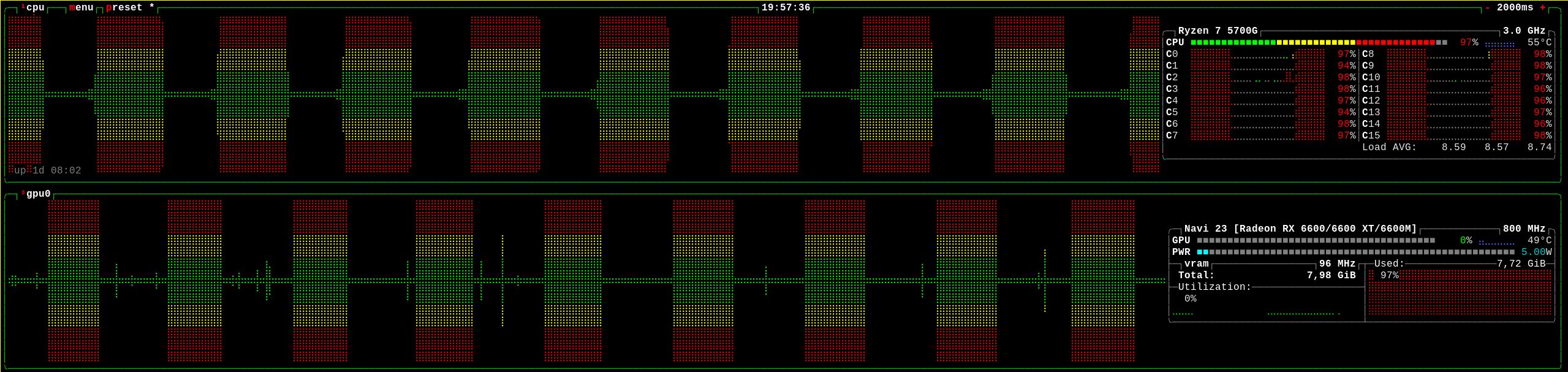Click the C5 core usage percentage
1568x372 pixels.
coord(1347,112)
